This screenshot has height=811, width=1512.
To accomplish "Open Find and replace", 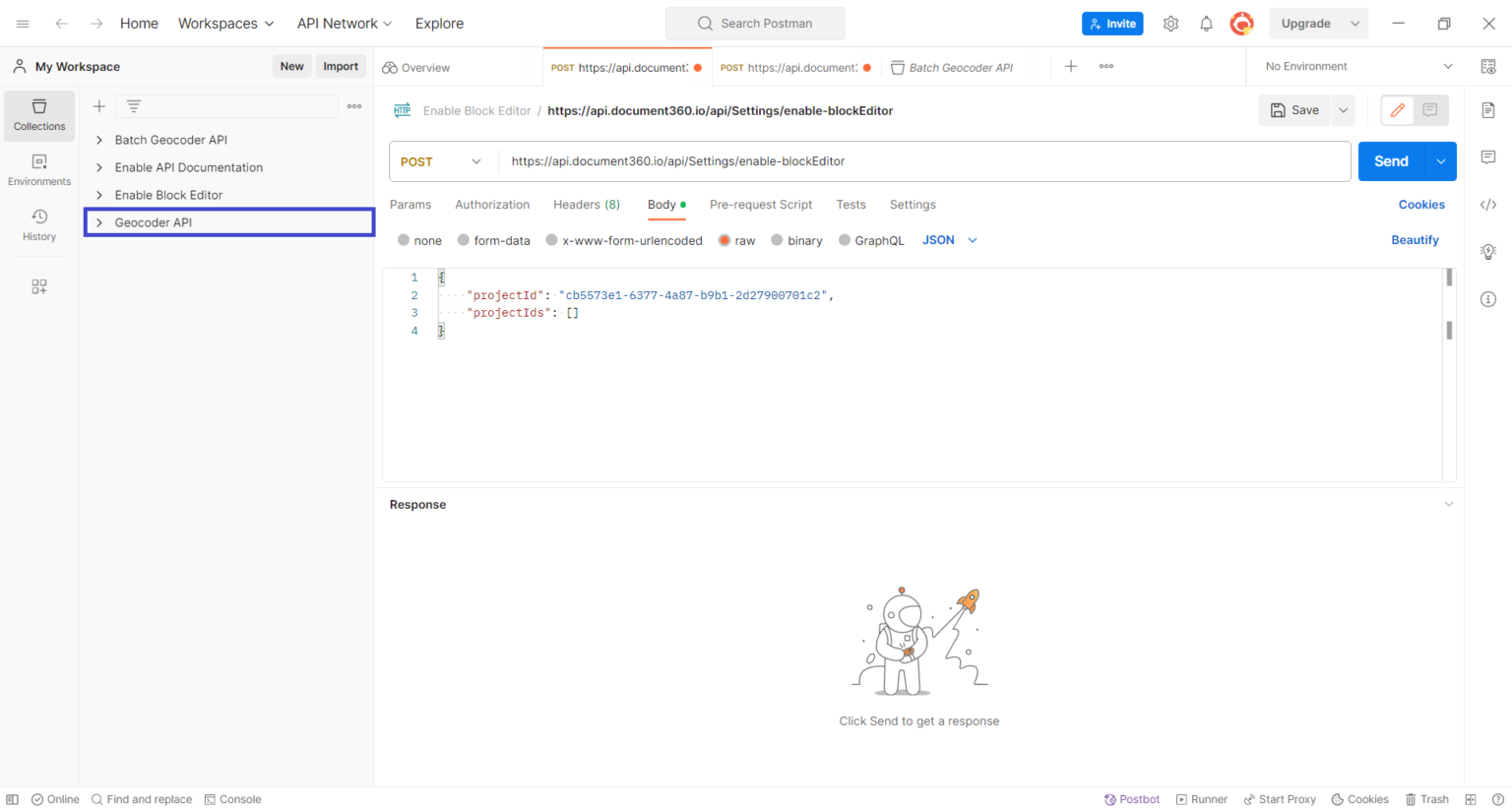I will pyautogui.click(x=142, y=799).
